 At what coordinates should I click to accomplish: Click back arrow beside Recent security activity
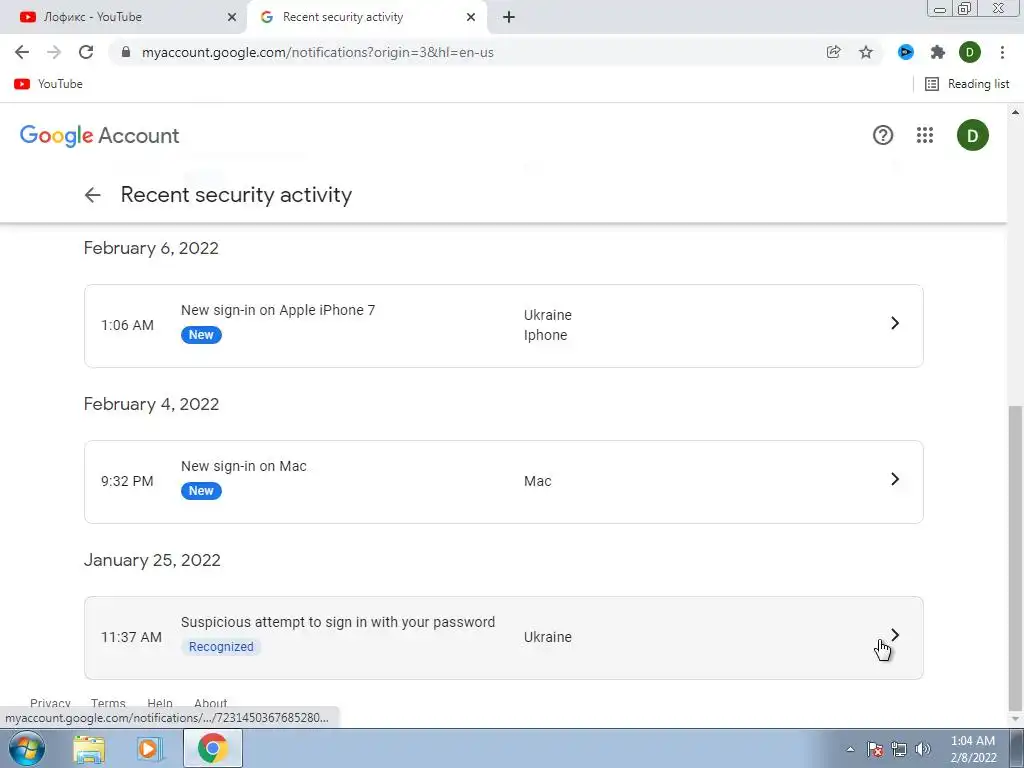tap(93, 195)
